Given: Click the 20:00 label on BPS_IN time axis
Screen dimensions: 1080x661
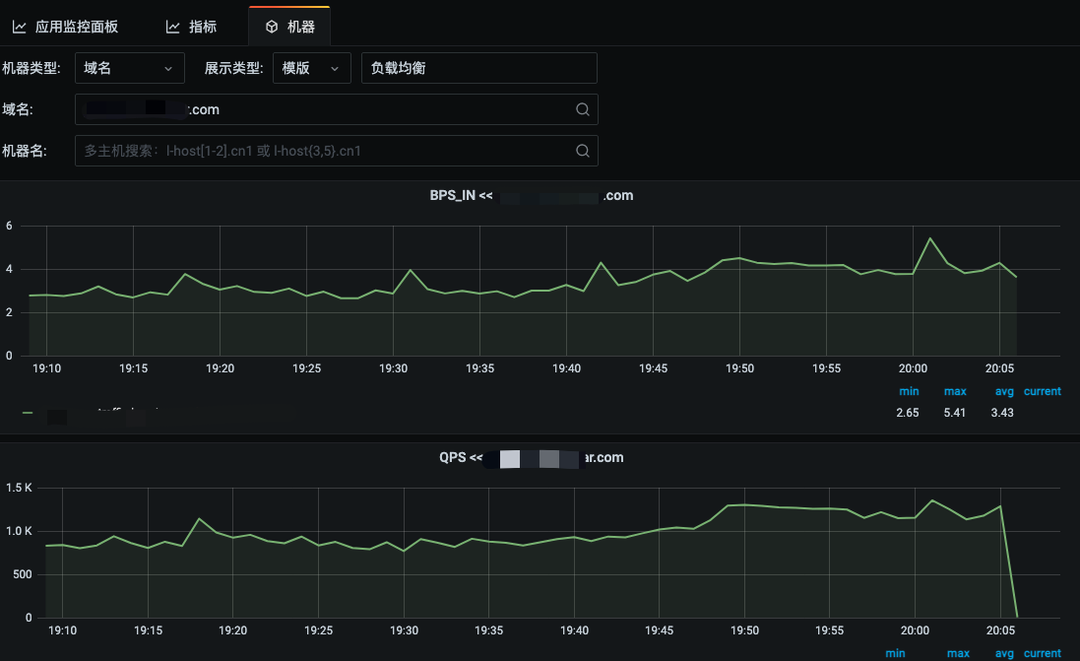Looking at the screenshot, I should pyautogui.click(x=913, y=368).
